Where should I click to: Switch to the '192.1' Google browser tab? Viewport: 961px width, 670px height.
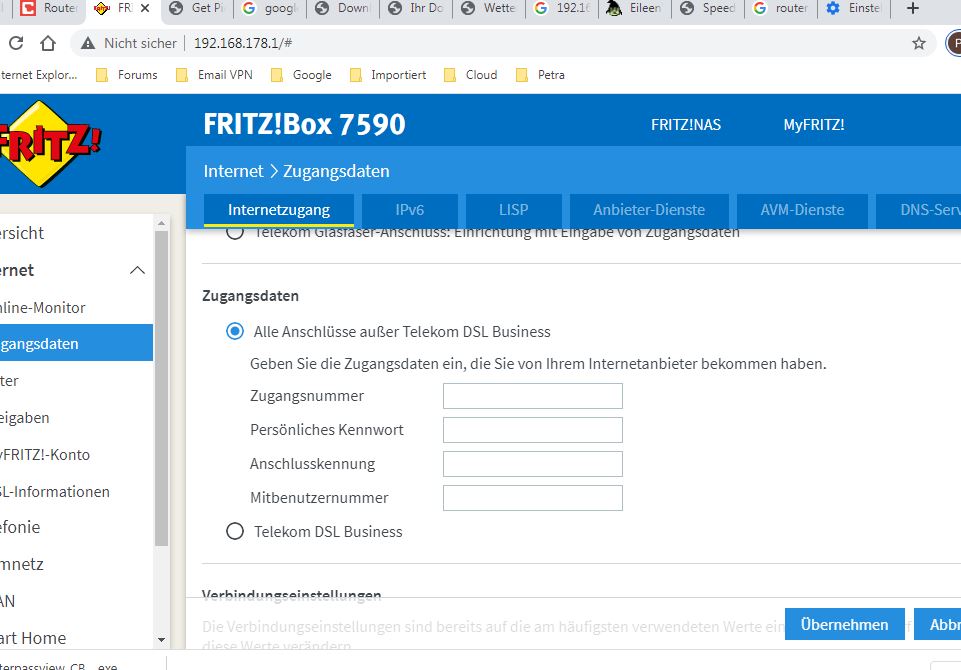(x=562, y=8)
